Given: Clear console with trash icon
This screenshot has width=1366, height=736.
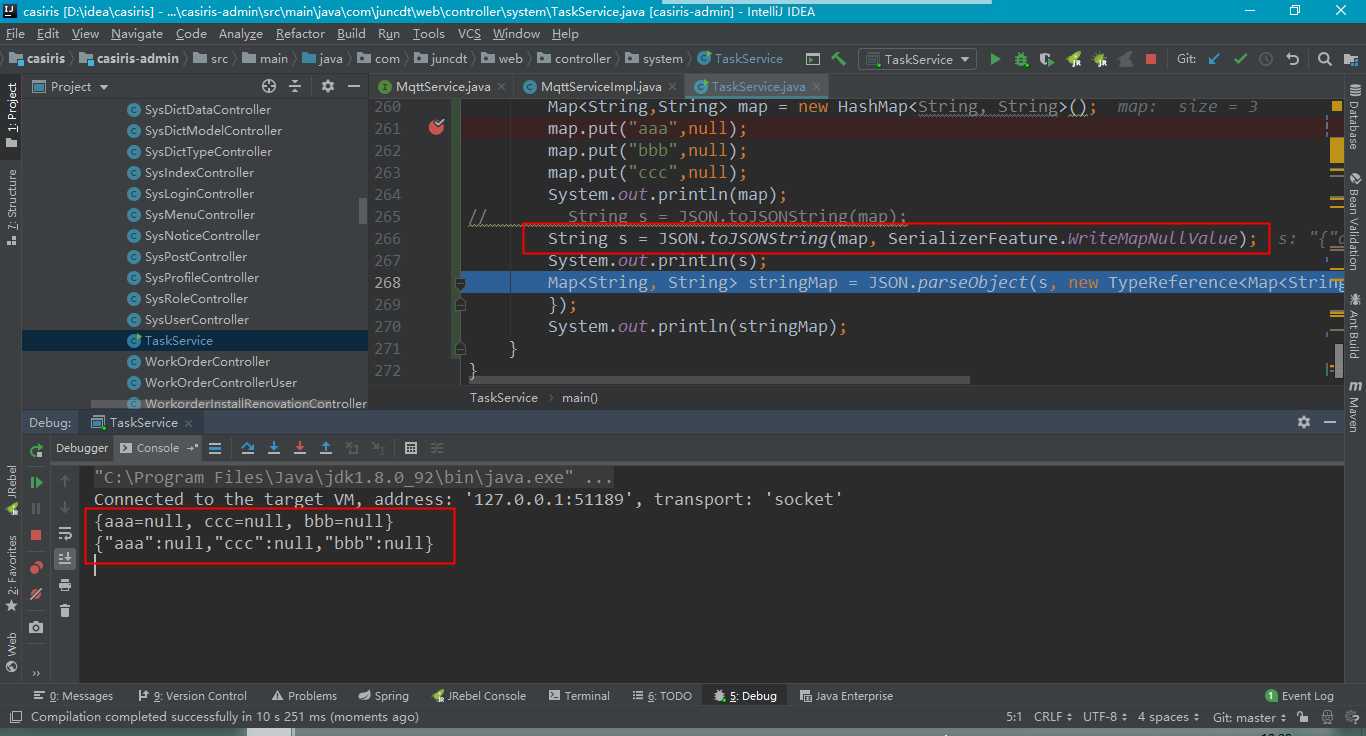Looking at the screenshot, I should click(x=65, y=610).
